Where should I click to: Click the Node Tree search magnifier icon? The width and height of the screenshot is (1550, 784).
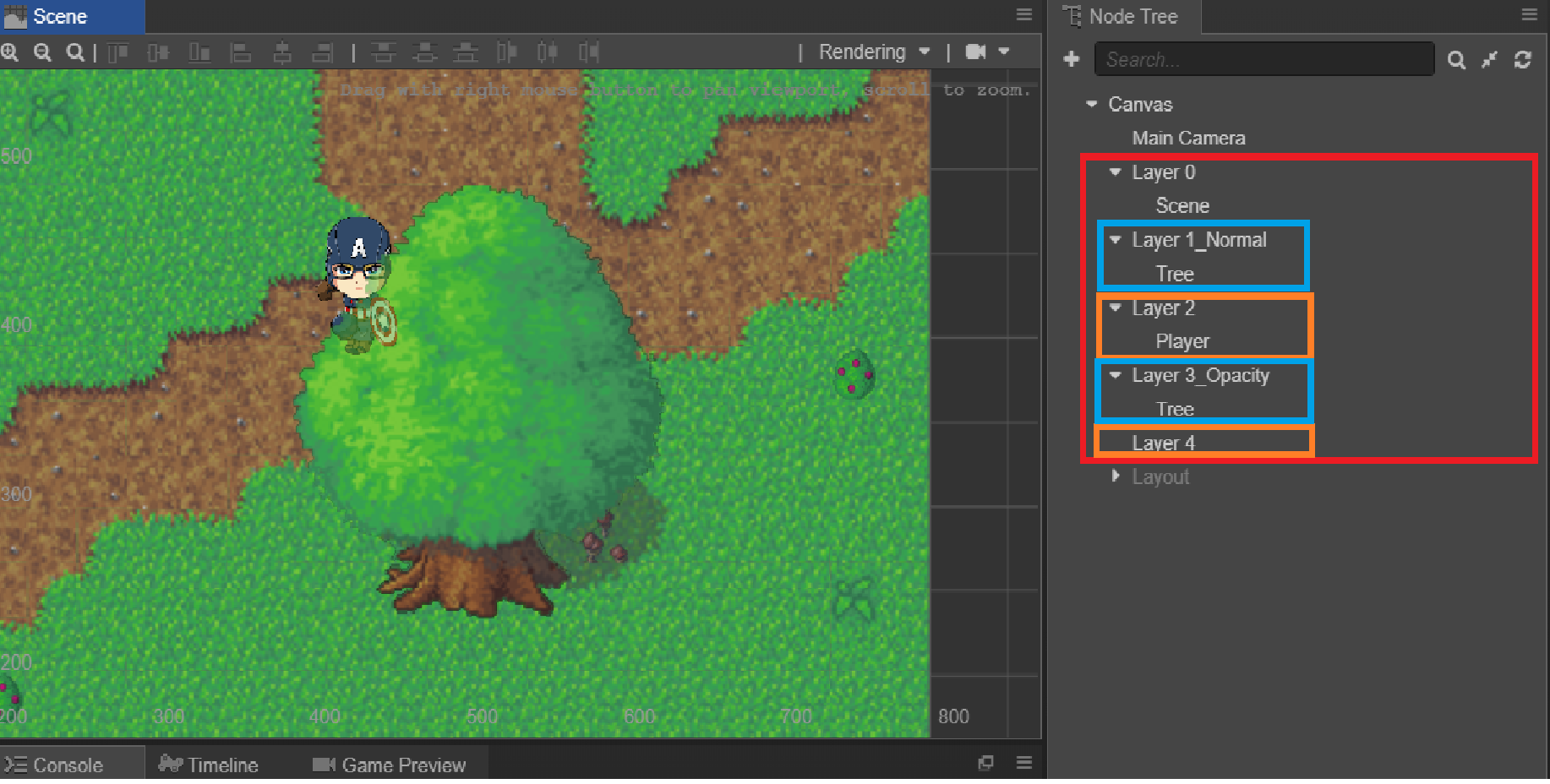1456,59
